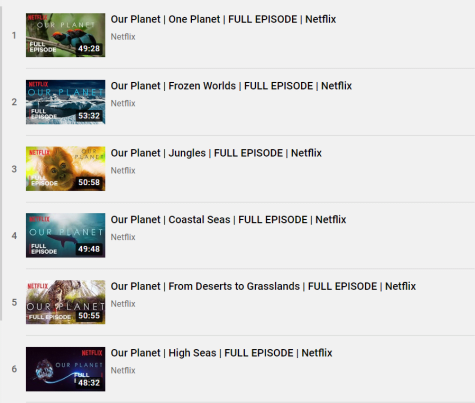
Task: Click the 'Our Planet | One Planet' title
Action: (x=223, y=19)
